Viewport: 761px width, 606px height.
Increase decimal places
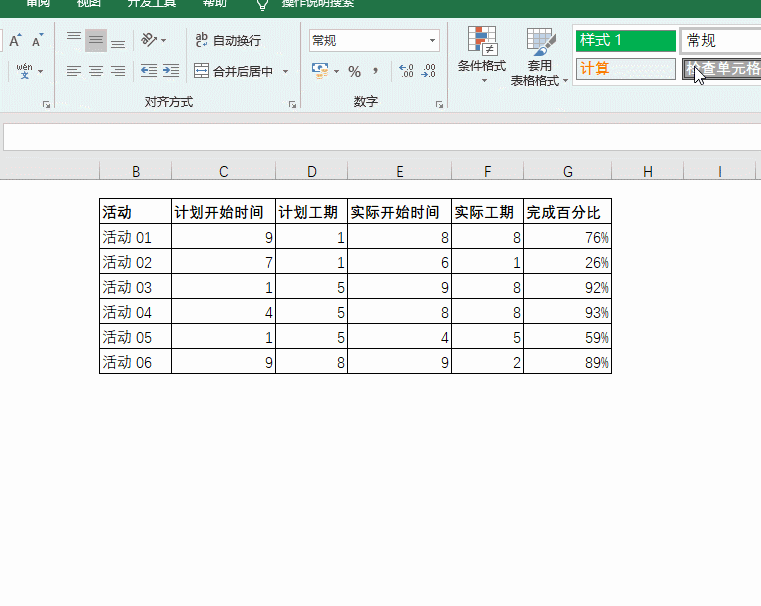point(406,71)
